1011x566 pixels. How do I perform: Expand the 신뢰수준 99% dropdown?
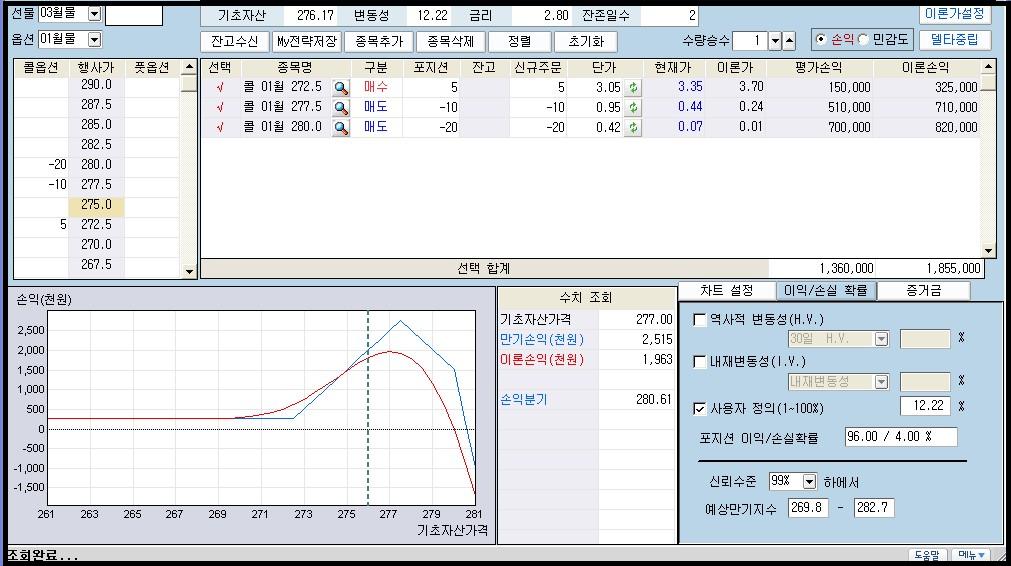pyautogui.click(x=809, y=481)
